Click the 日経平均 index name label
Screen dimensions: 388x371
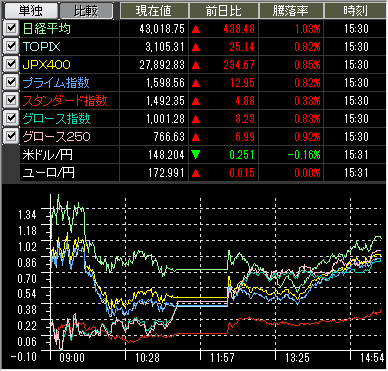click(47, 28)
